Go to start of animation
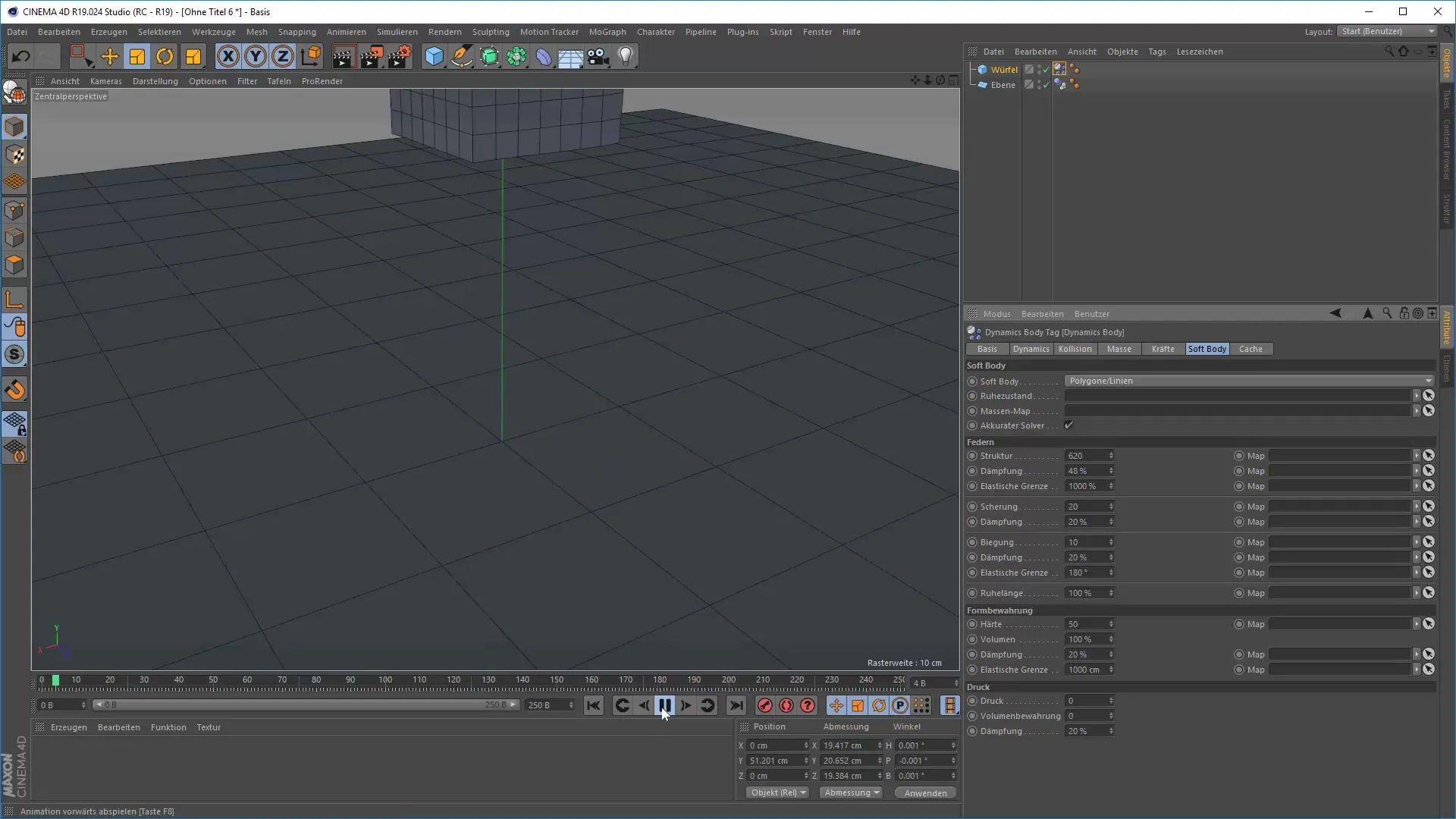The width and height of the screenshot is (1456, 819). pyautogui.click(x=593, y=705)
